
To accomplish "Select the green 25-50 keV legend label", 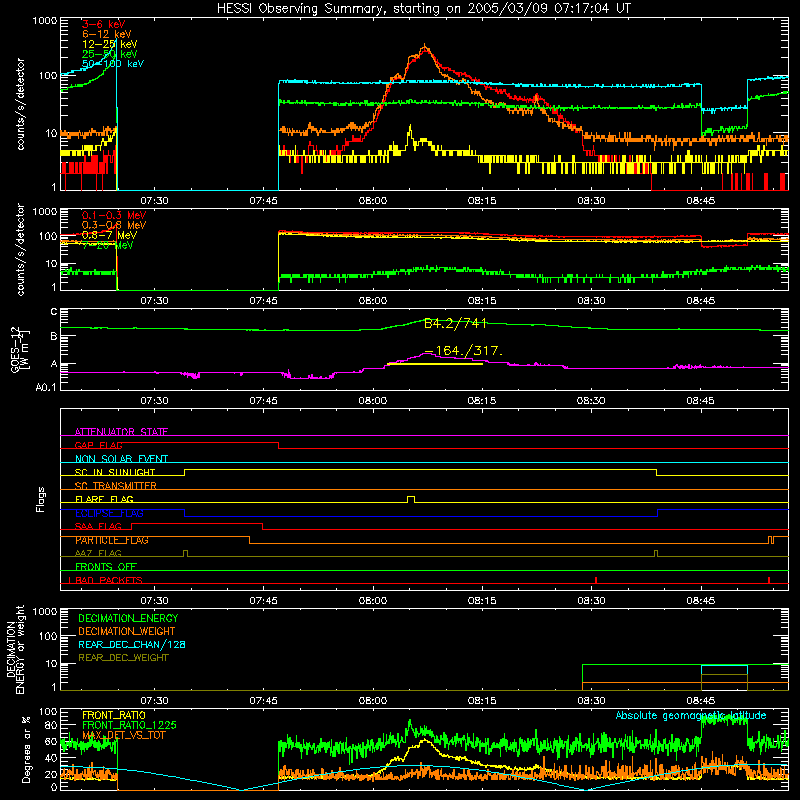I will pyautogui.click(x=110, y=54).
